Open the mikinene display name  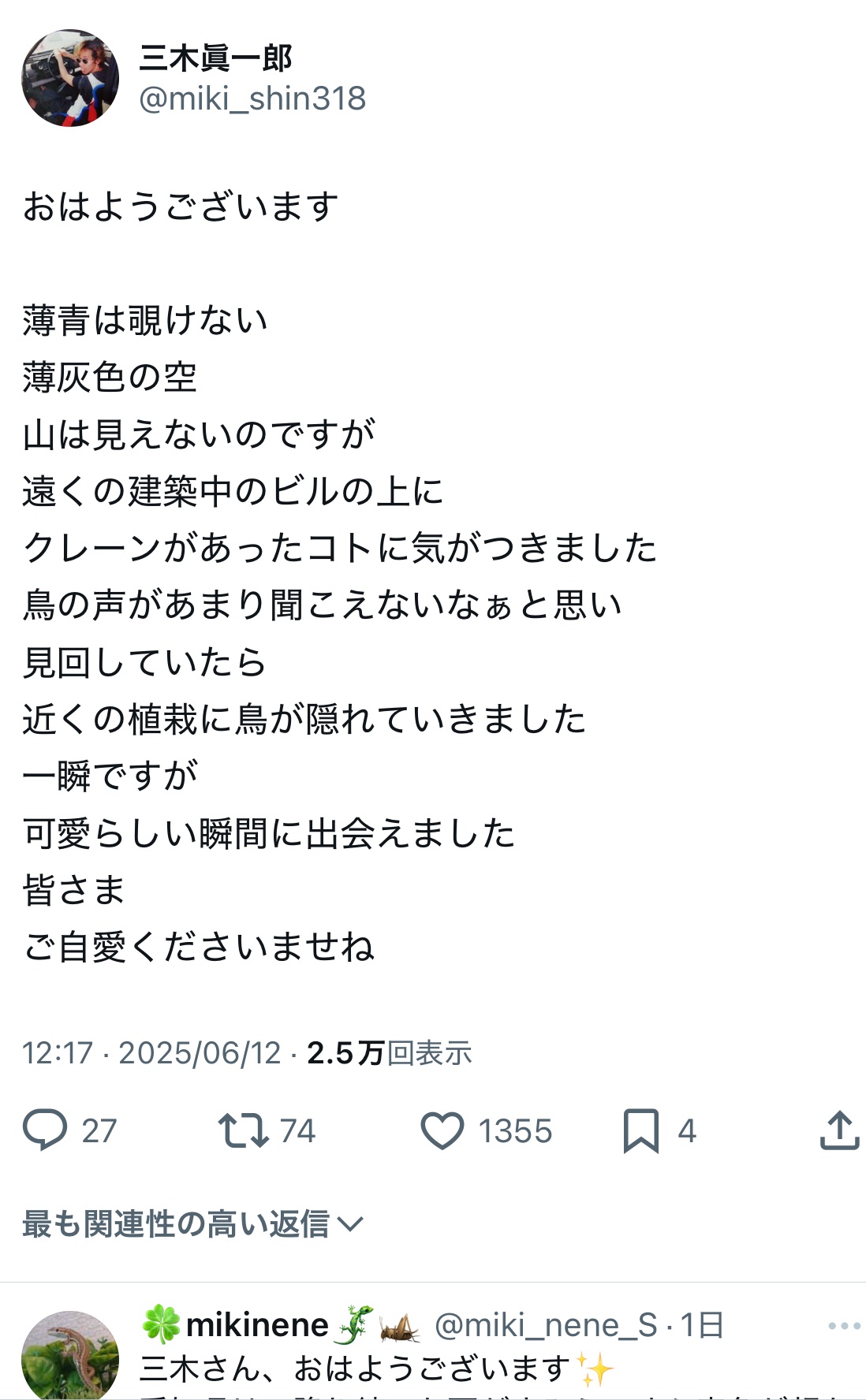tap(257, 1325)
